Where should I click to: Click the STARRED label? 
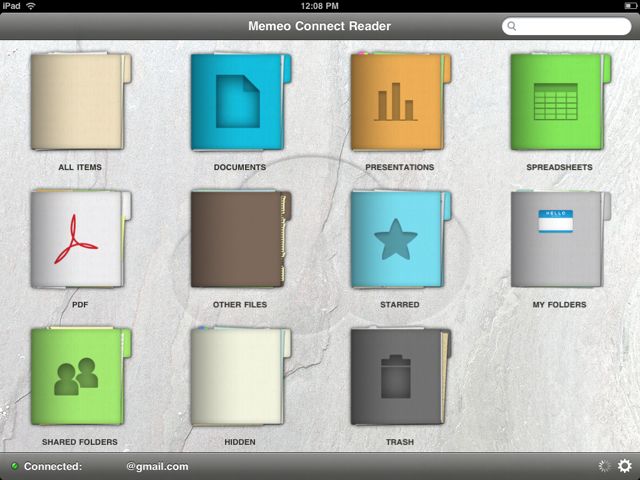point(400,304)
